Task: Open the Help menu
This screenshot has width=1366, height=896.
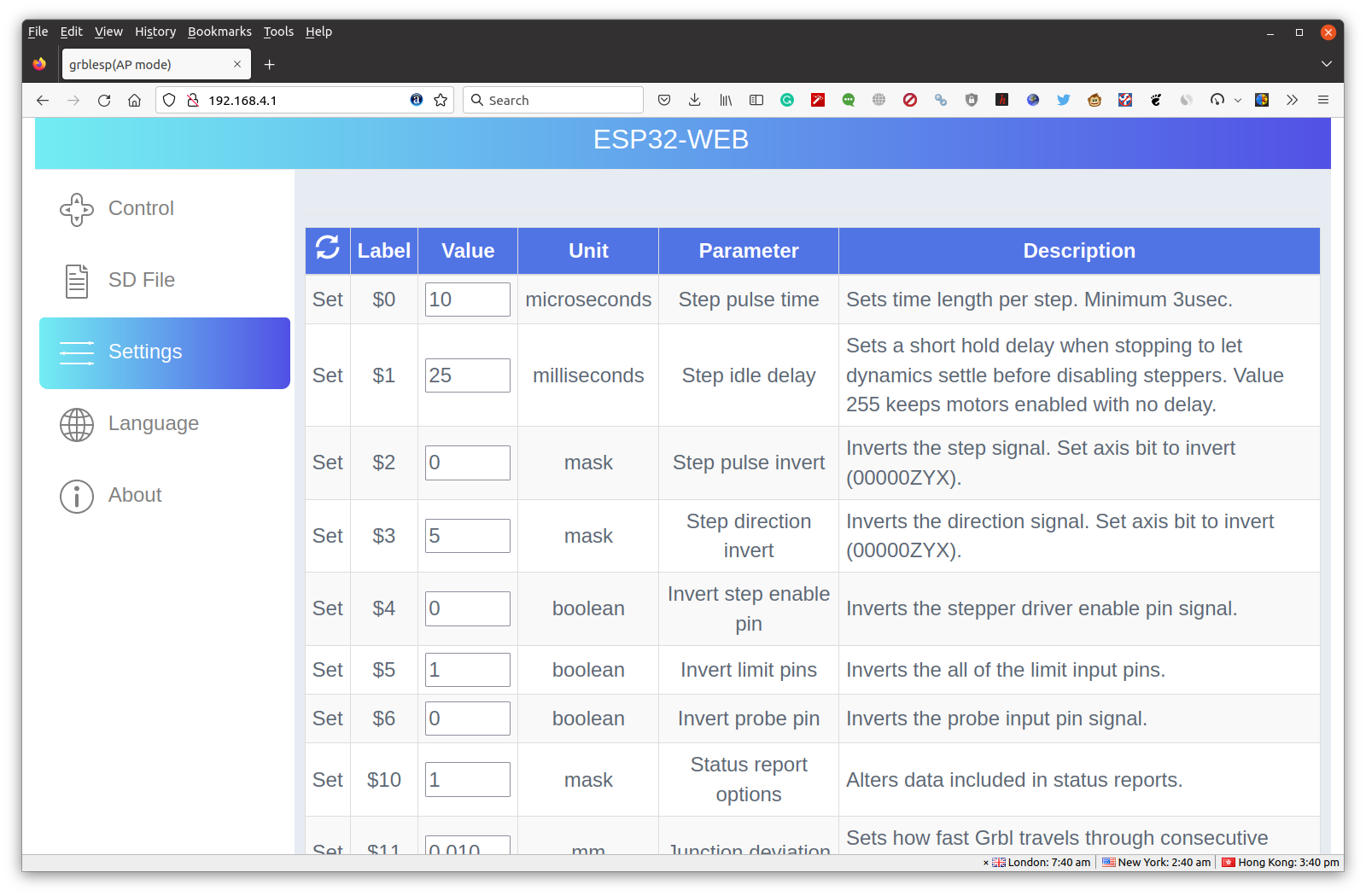Action: [x=318, y=32]
